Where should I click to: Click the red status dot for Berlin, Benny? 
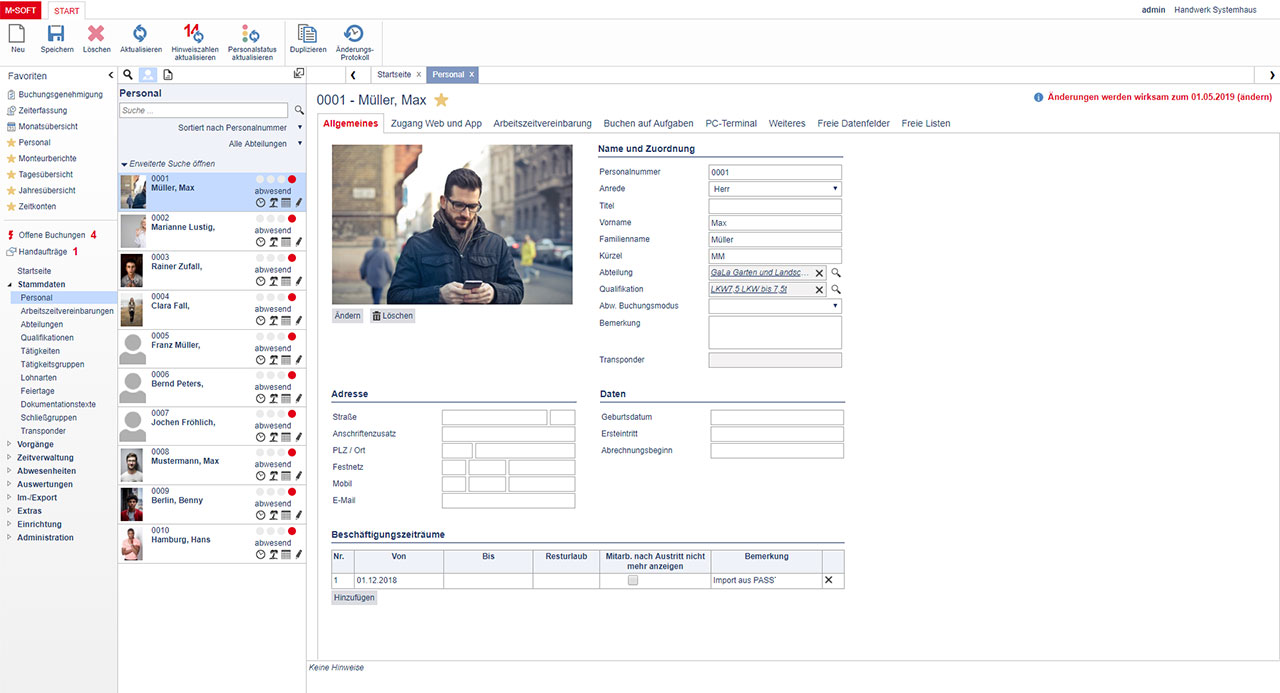(292, 492)
